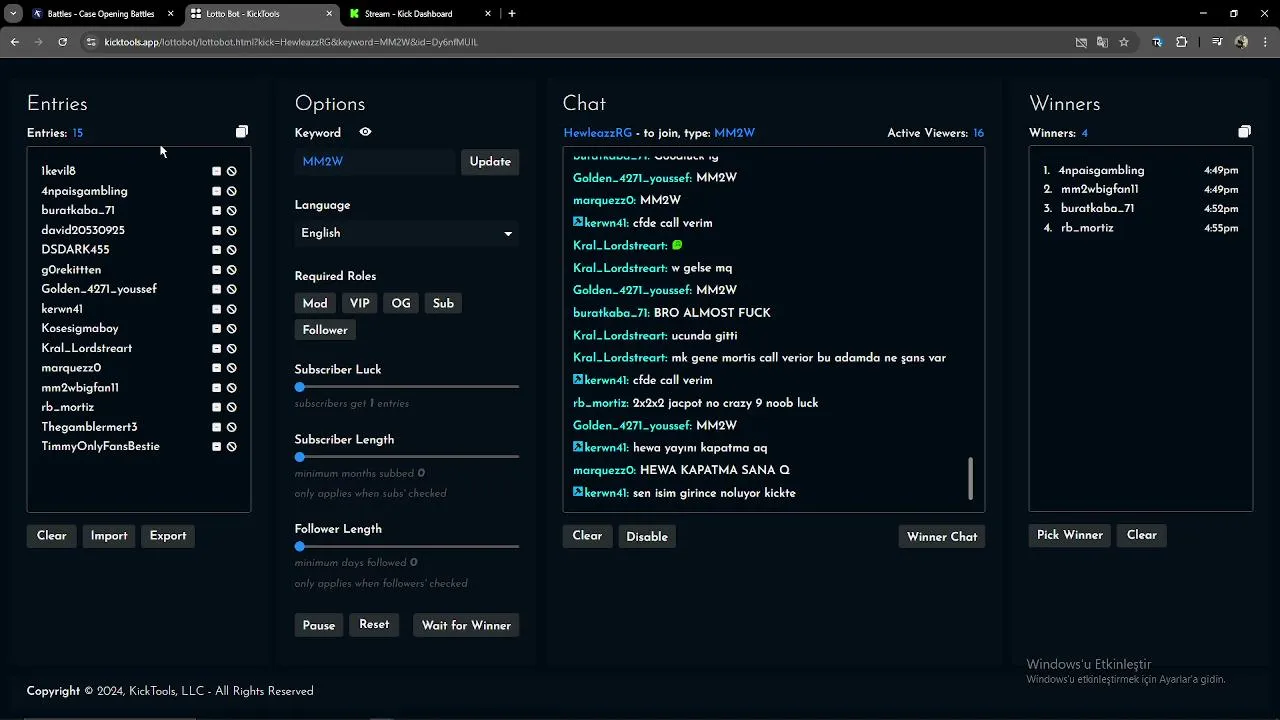Open the media controls icon in Chrome toolbar
The image size is (1280, 720).
[x=1217, y=42]
